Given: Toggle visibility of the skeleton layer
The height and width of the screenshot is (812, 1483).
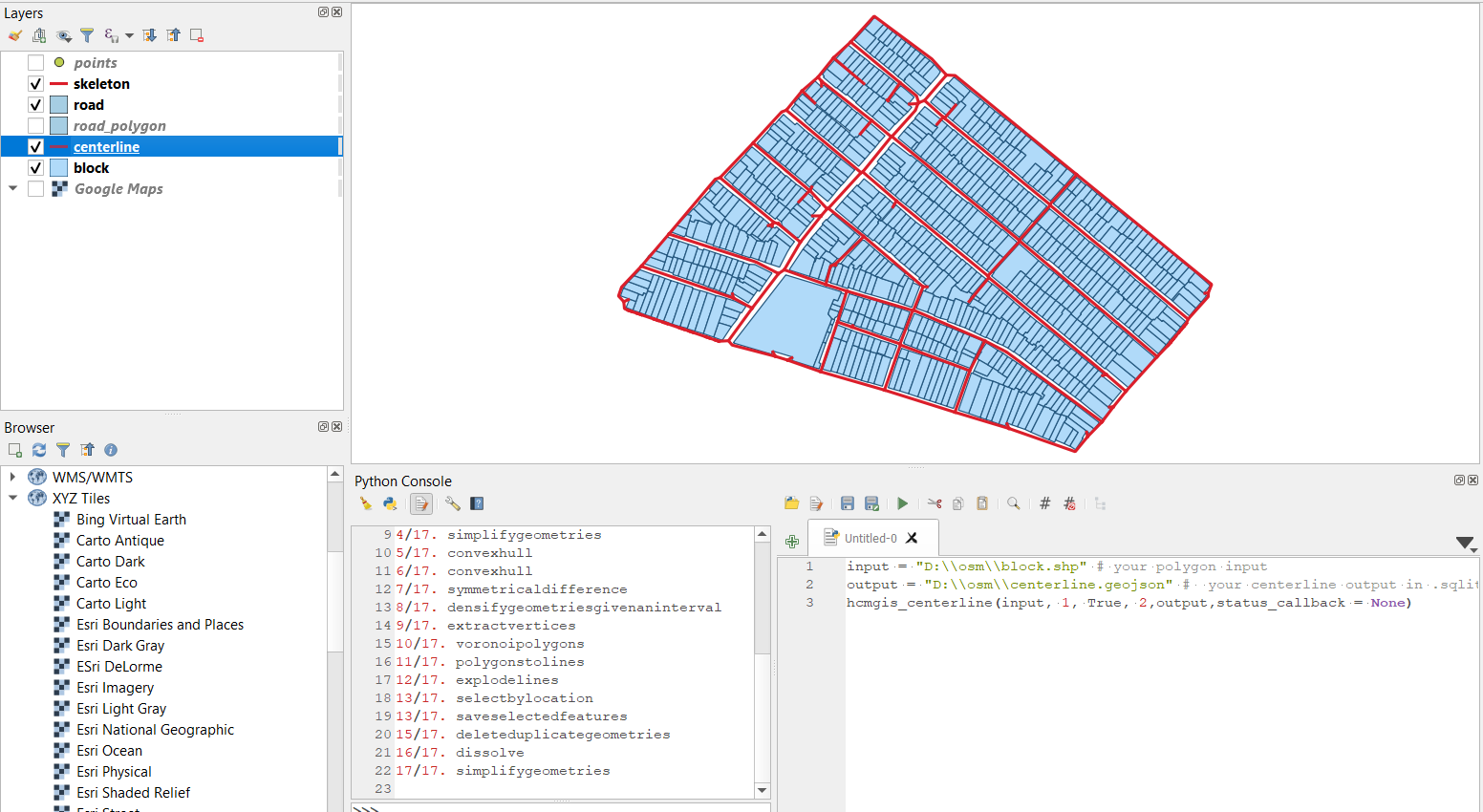Looking at the screenshot, I should (x=35, y=84).
